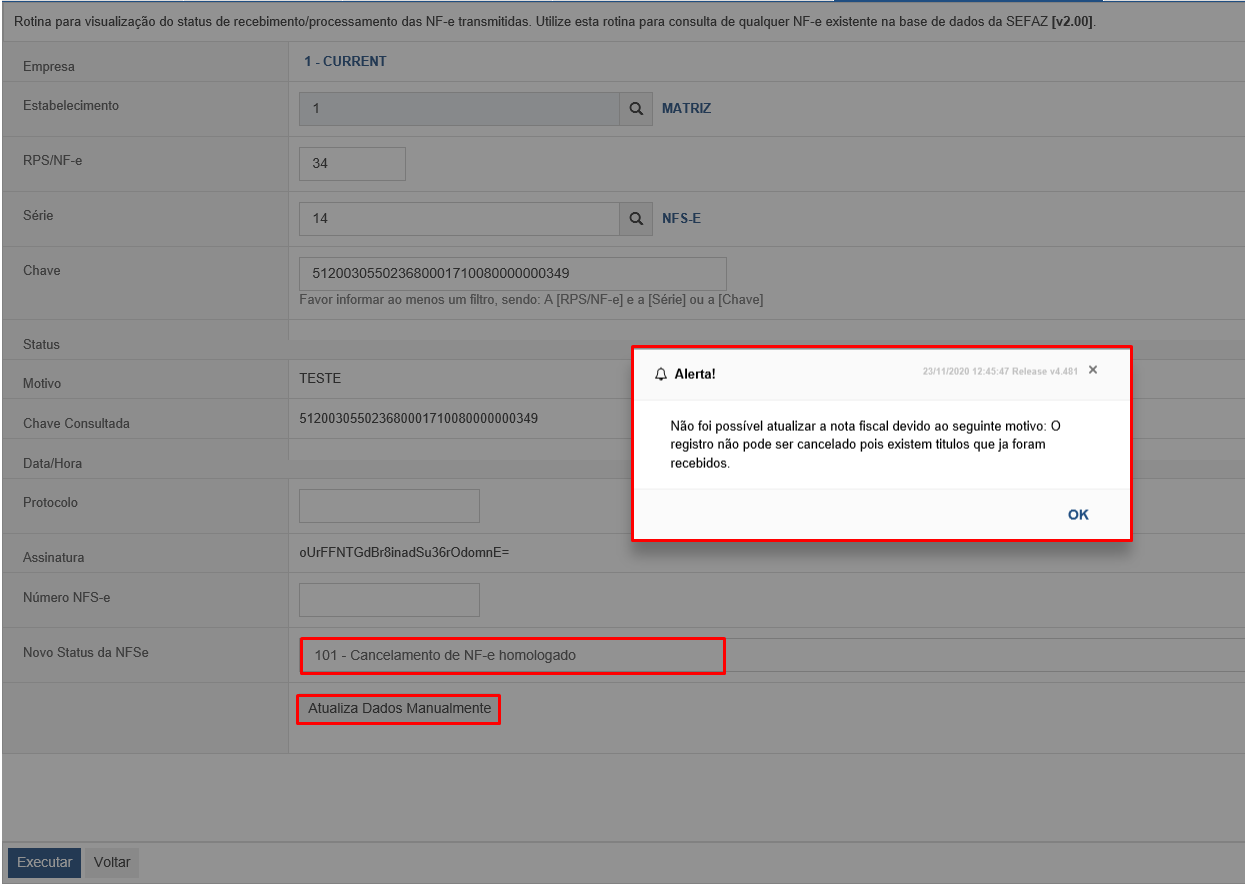Click the routine description text at the top
This screenshot has width=1245, height=885.
pos(555,21)
